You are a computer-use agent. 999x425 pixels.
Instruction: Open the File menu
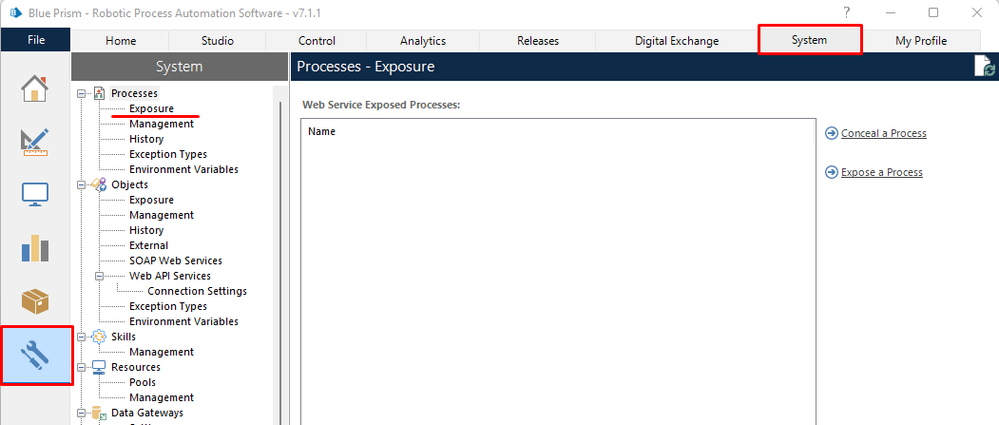pyautogui.click(x=36, y=40)
